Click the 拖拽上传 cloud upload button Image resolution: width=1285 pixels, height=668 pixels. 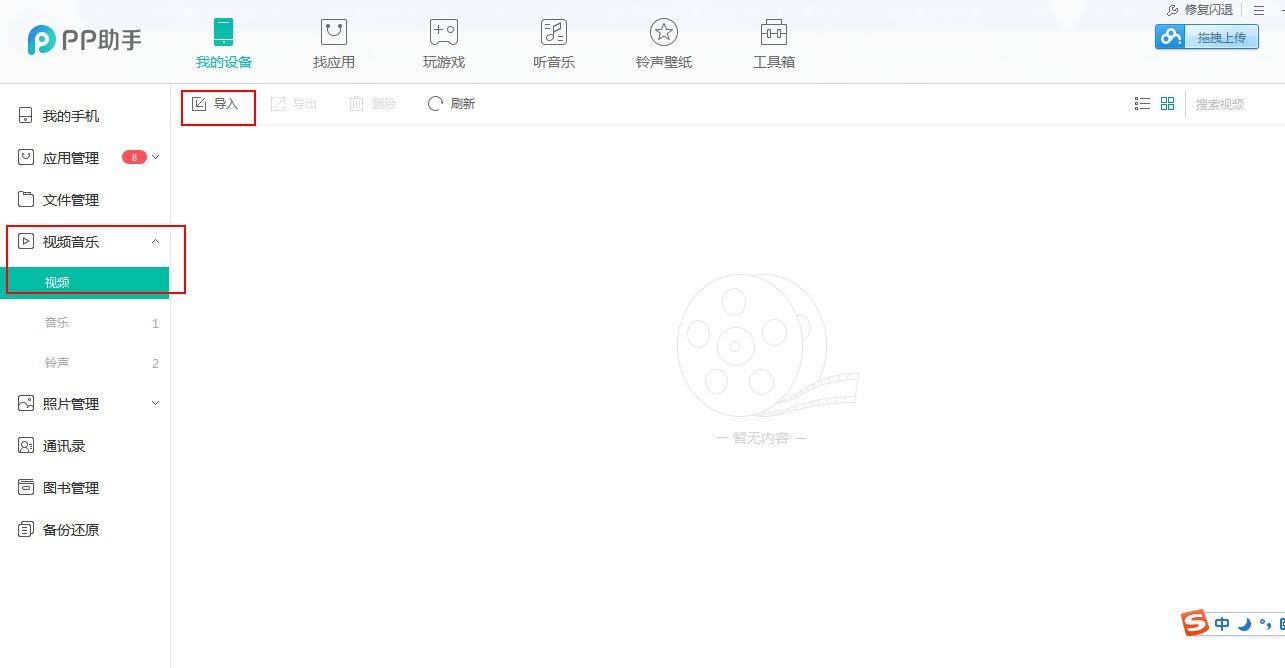(x=1206, y=37)
